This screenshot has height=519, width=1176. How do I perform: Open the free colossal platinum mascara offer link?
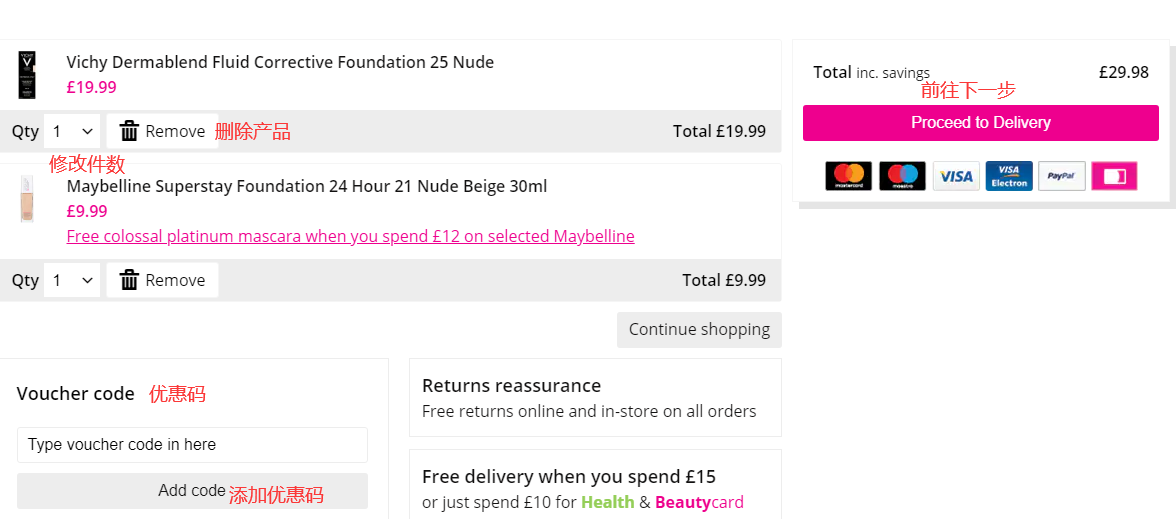[x=350, y=237]
